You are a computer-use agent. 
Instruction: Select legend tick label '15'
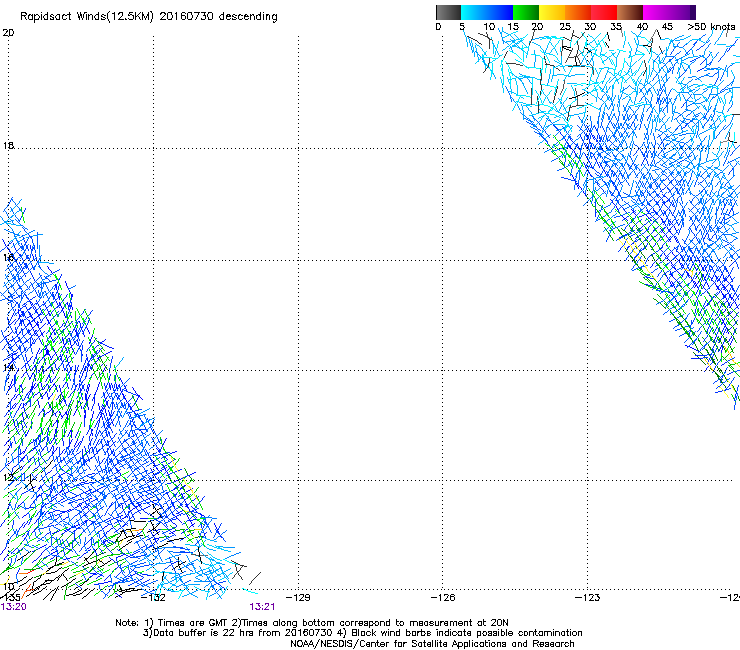pyautogui.click(x=513, y=27)
